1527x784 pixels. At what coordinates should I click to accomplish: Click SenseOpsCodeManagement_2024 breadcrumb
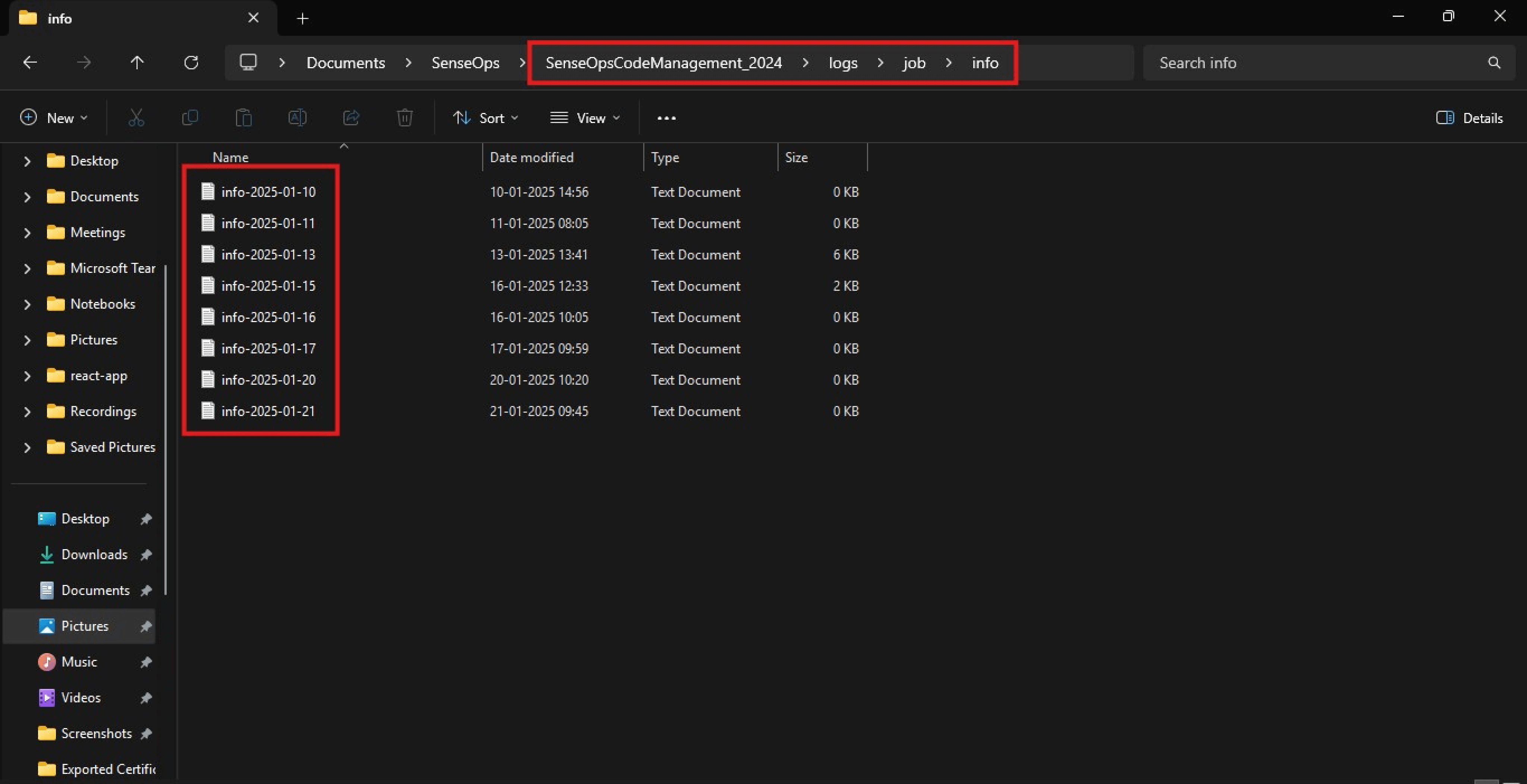[663, 63]
